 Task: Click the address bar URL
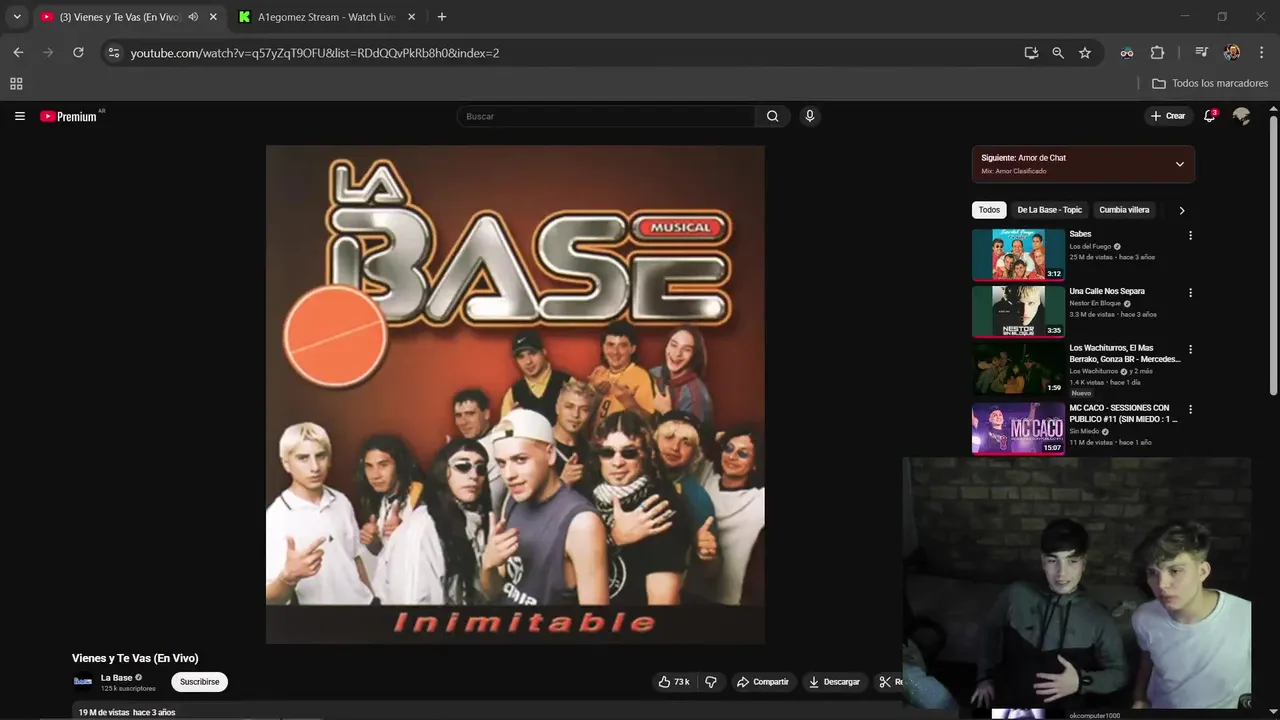coord(315,53)
